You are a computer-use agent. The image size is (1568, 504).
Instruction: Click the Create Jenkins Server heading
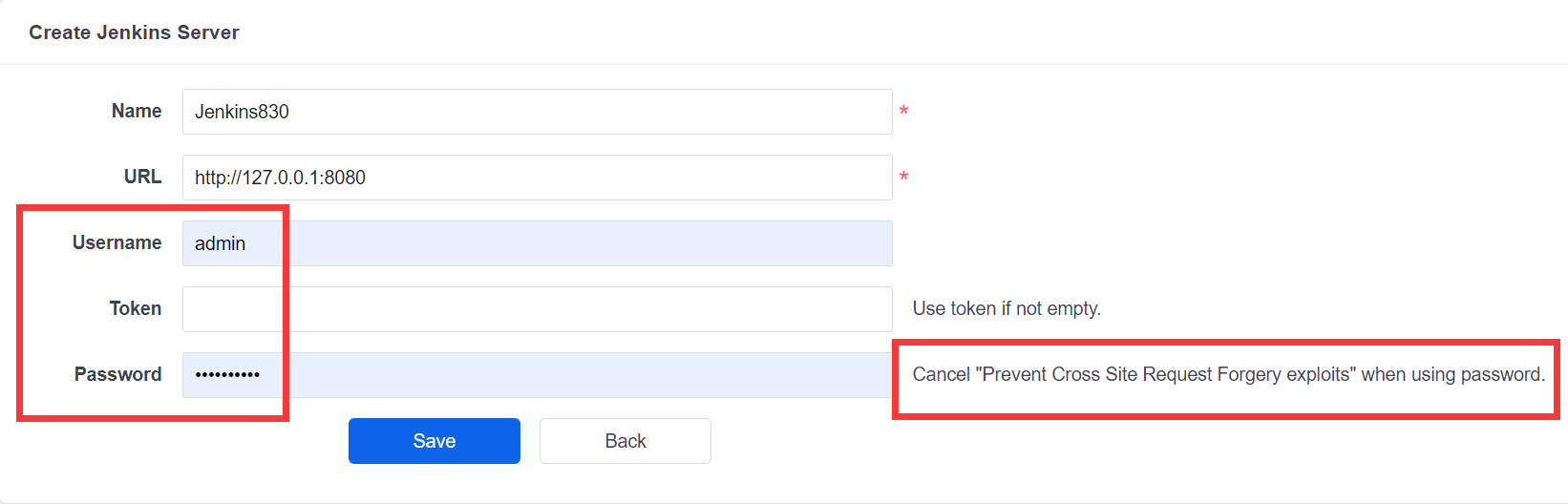tap(134, 32)
